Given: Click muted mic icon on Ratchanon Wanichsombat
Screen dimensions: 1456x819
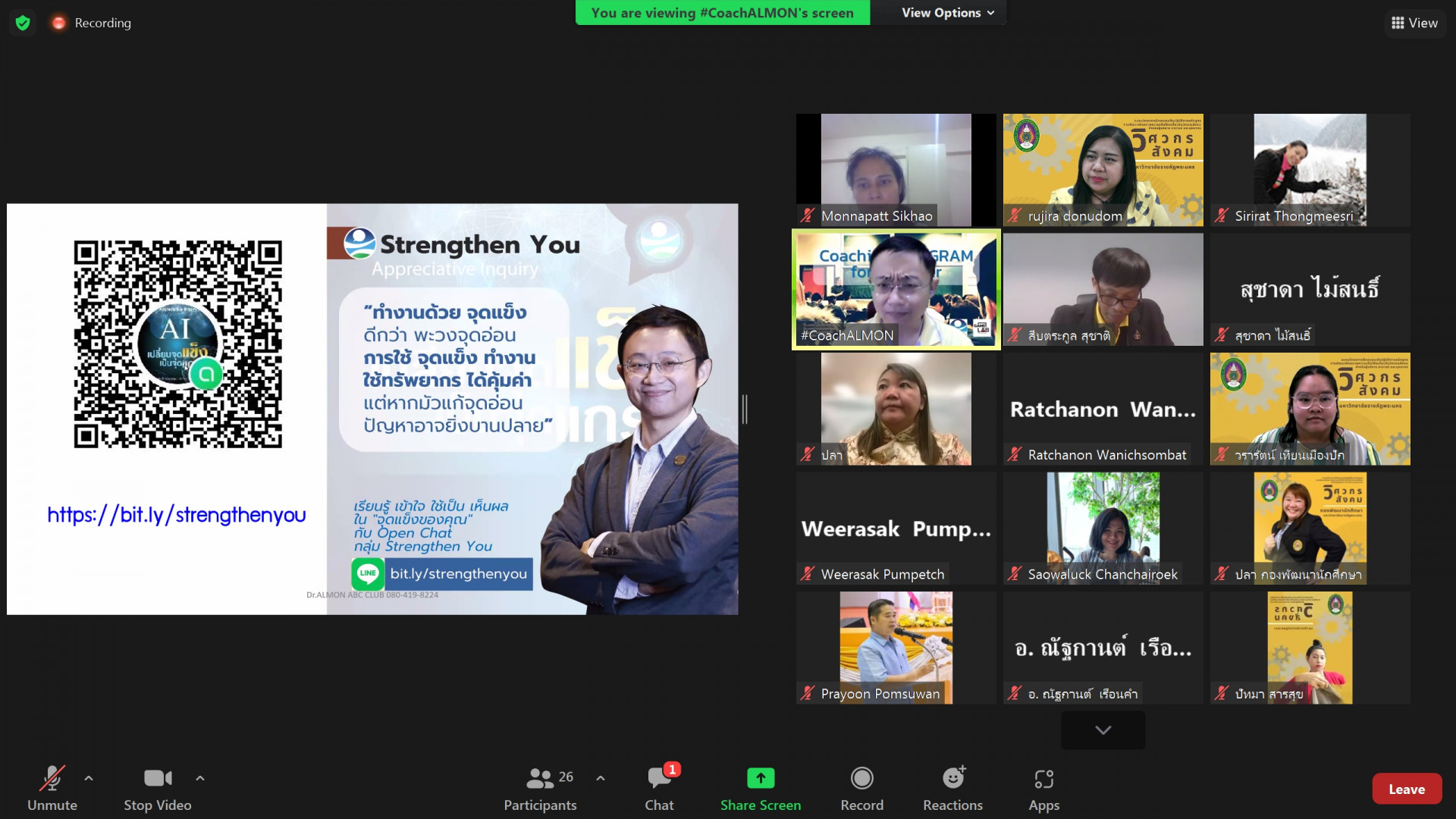Looking at the screenshot, I should pyautogui.click(x=1015, y=455).
